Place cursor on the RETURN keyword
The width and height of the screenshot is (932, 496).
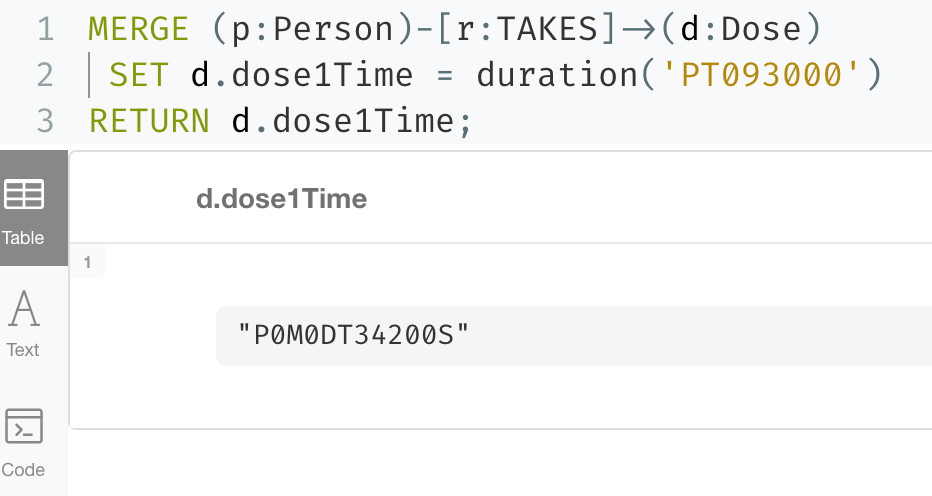[149, 121]
